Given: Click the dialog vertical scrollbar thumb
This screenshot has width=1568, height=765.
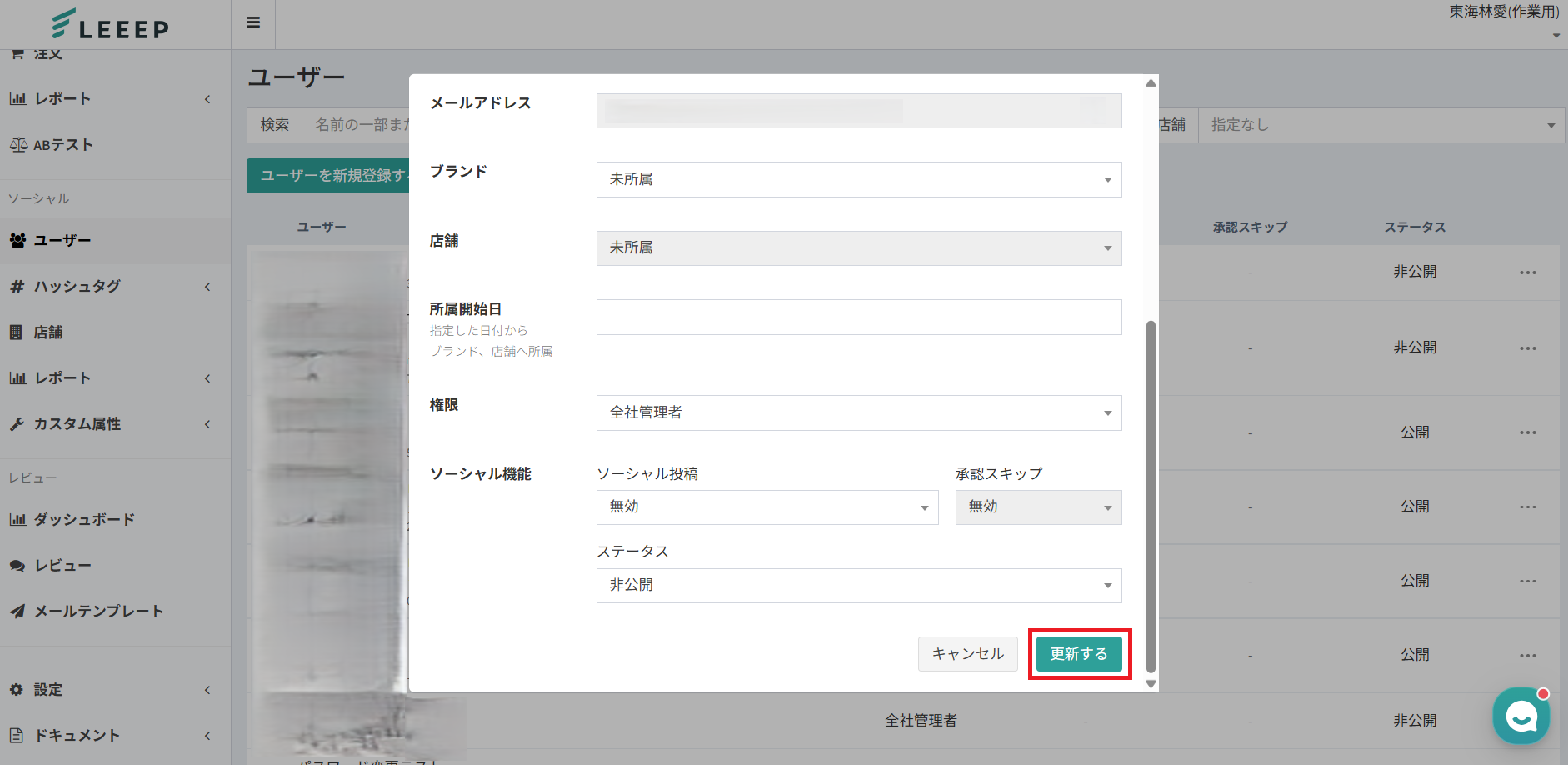Looking at the screenshot, I should (1151, 496).
